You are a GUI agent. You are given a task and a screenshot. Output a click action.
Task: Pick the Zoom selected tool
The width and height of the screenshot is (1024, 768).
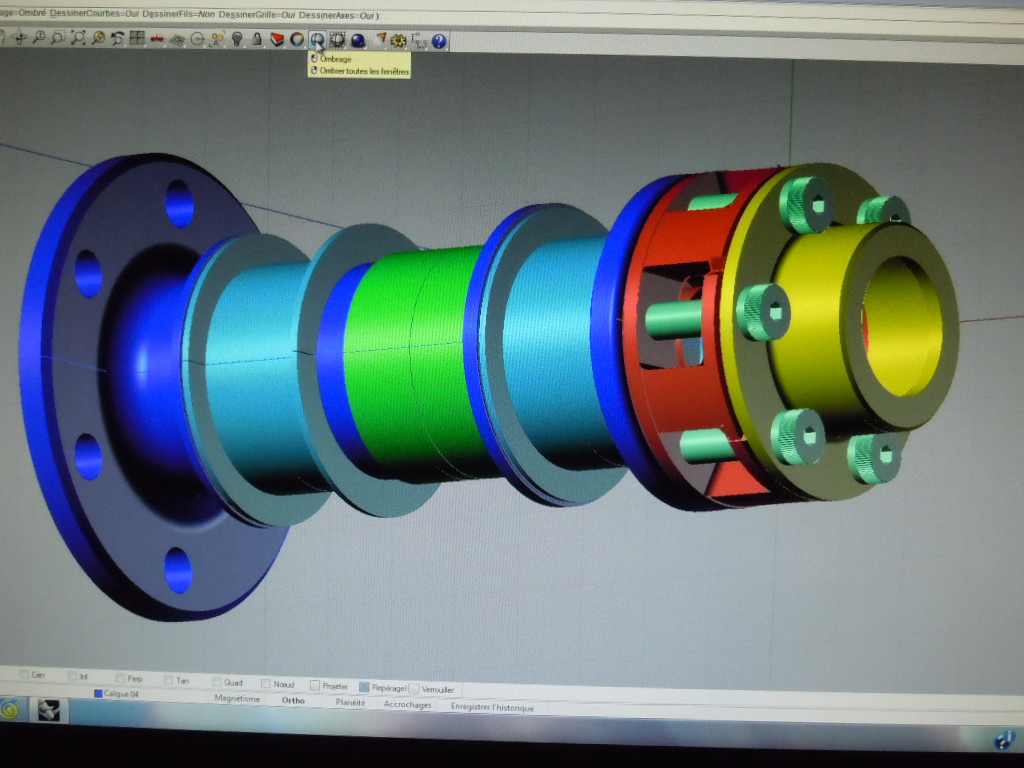pos(98,38)
